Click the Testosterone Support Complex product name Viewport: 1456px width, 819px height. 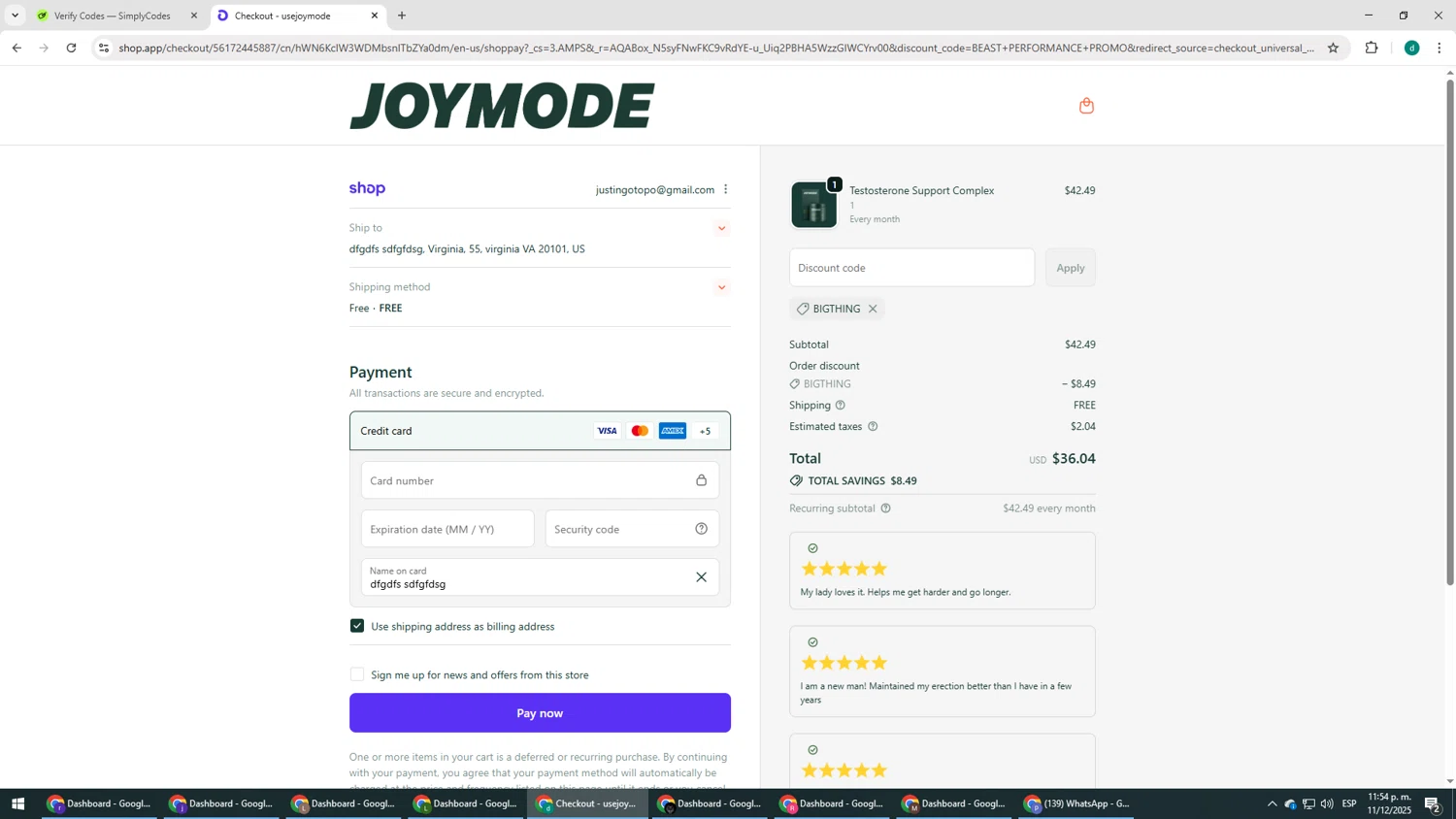click(921, 191)
